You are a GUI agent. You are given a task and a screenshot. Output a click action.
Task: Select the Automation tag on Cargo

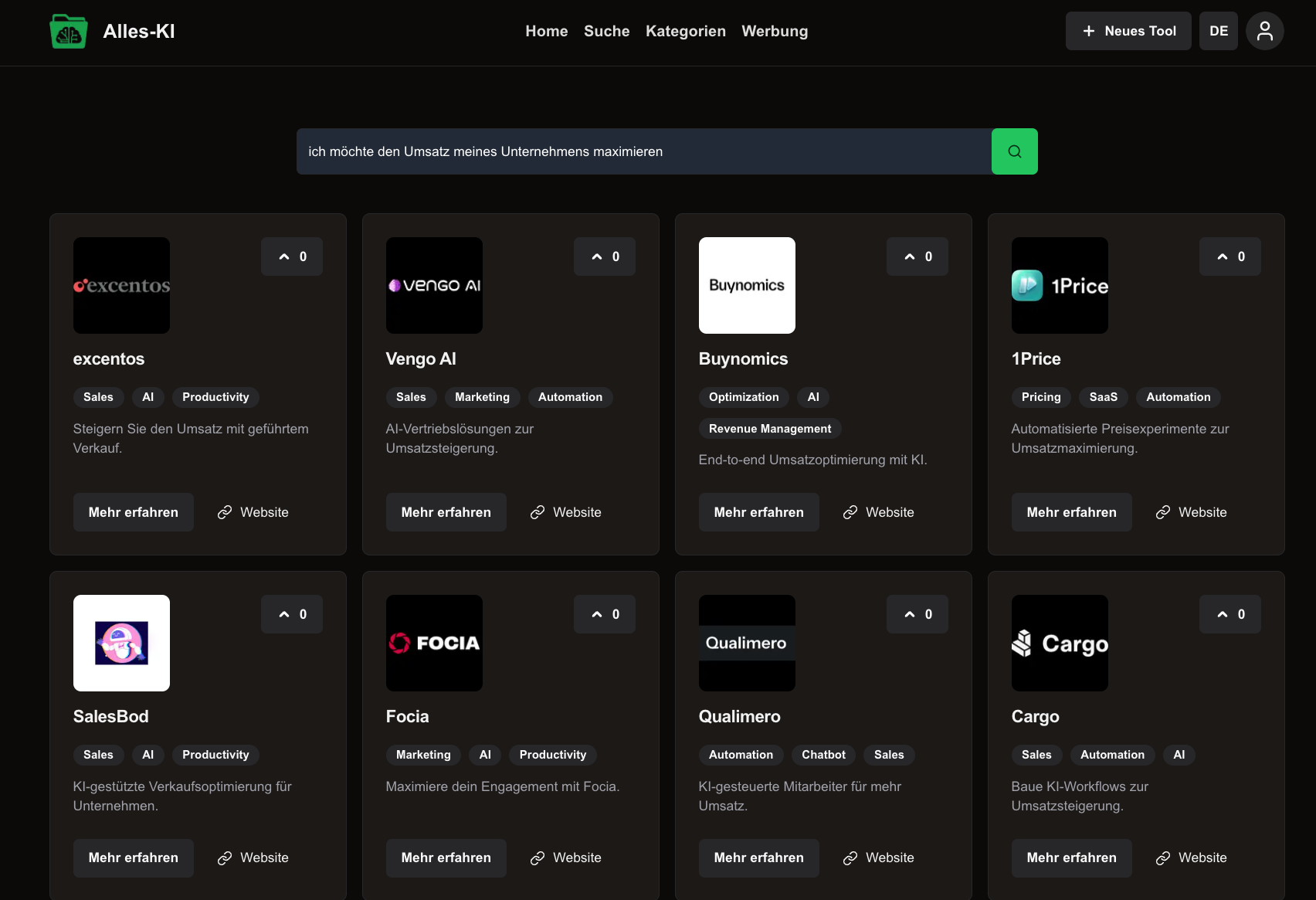pos(1112,755)
